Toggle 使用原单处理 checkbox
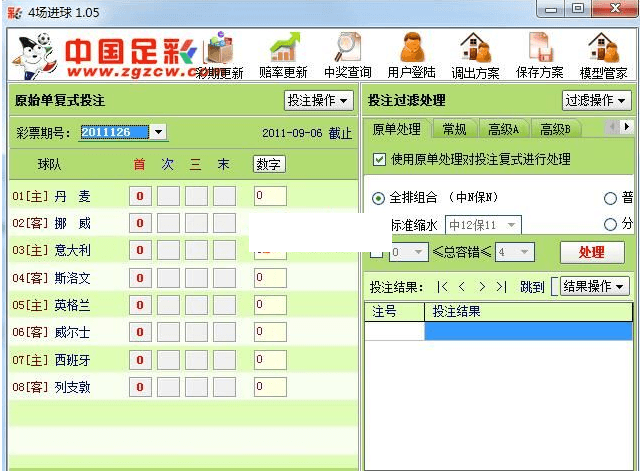Viewport: 640px width, 472px height. click(x=379, y=159)
